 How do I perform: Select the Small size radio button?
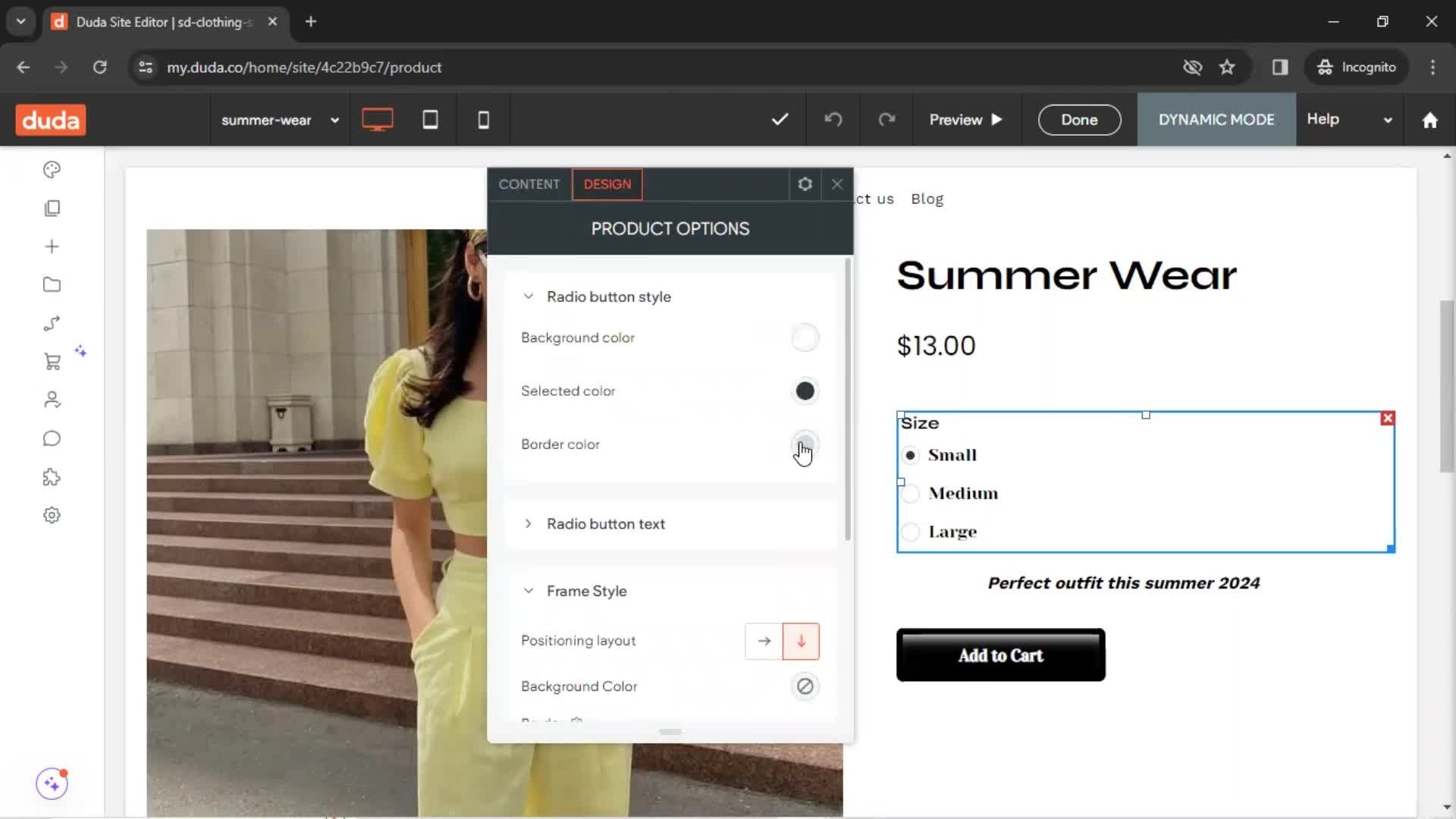[x=910, y=455]
